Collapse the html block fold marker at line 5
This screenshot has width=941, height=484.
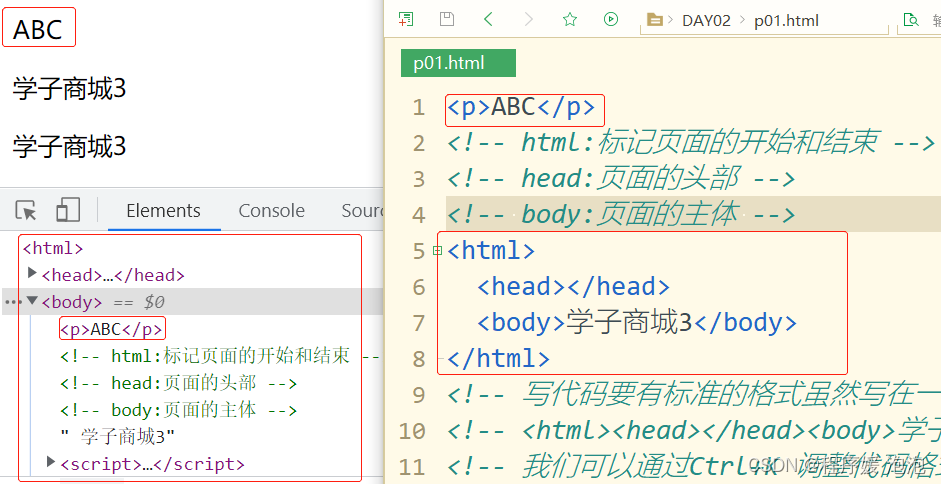(x=437, y=250)
